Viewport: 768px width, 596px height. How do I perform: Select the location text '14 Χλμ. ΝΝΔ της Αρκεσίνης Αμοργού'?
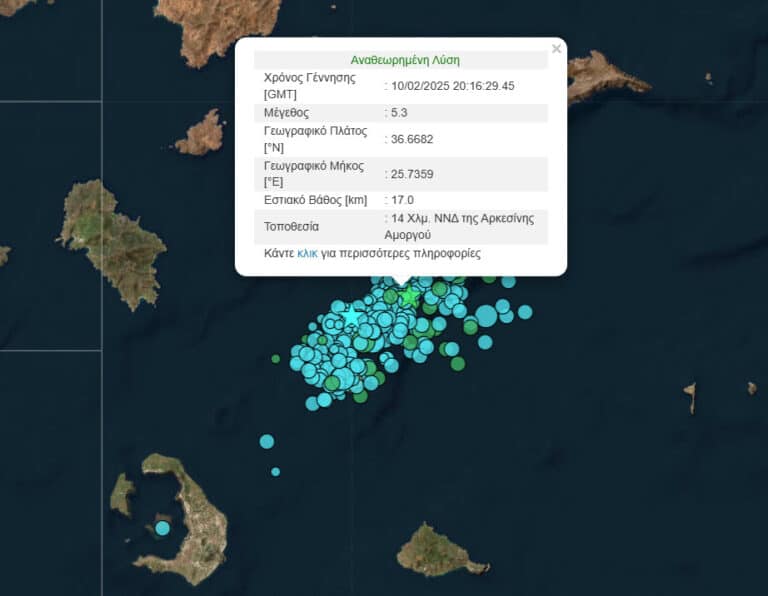coord(459,226)
